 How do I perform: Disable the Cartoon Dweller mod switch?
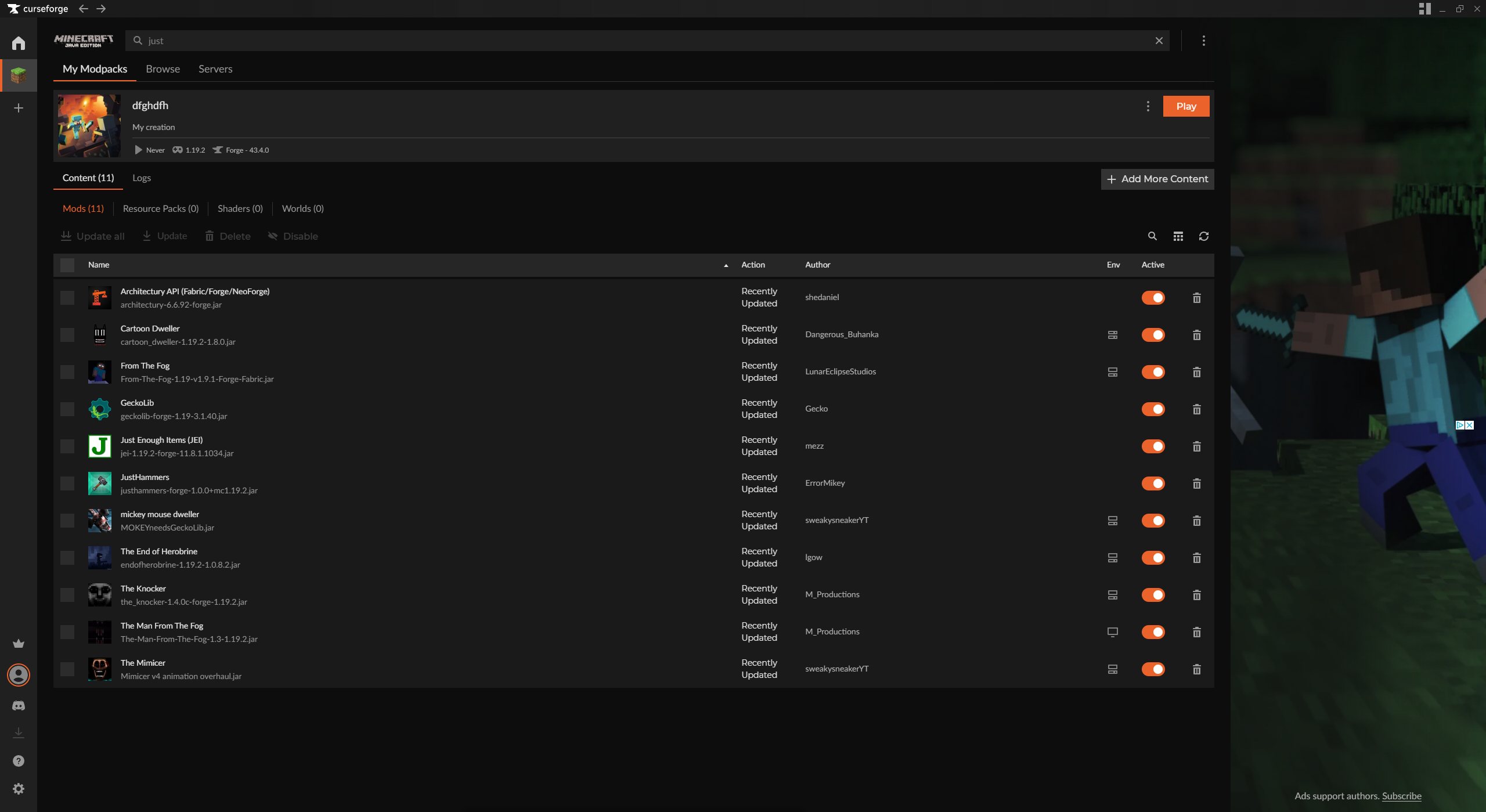pyautogui.click(x=1153, y=335)
